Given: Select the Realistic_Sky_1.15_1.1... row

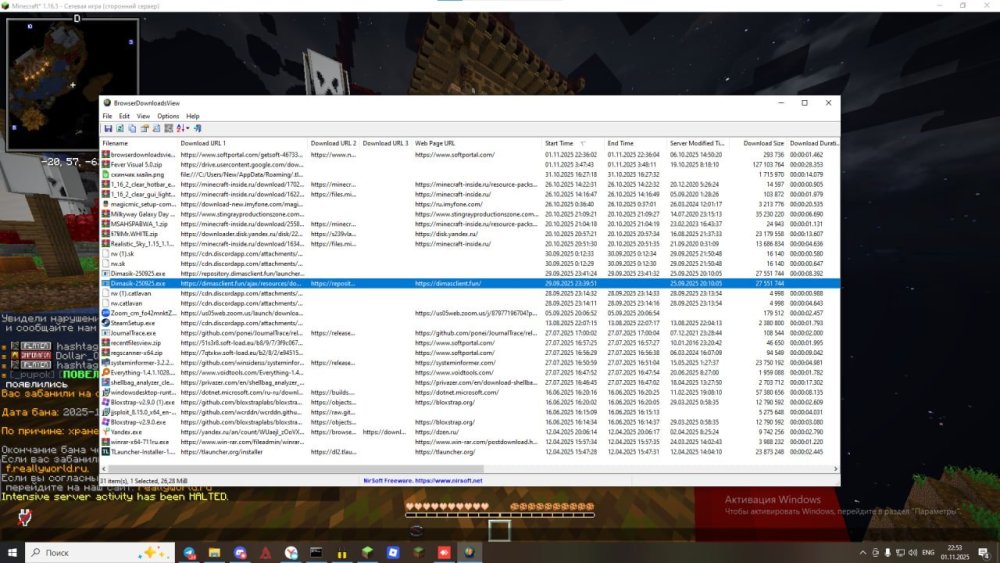Looking at the screenshot, I should click(470, 244).
